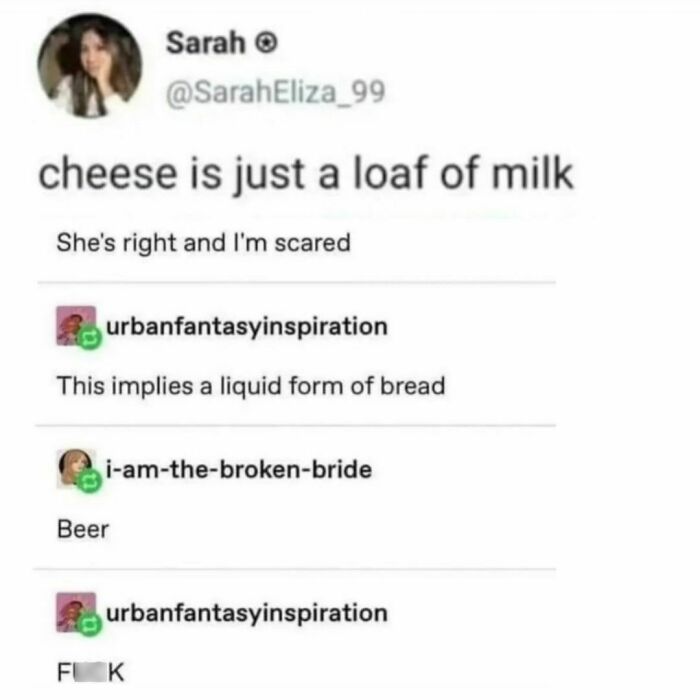Screen dimensions: 700x700
Task: Click the badge icon beside Sarah's name
Action: [x=266, y=44]
